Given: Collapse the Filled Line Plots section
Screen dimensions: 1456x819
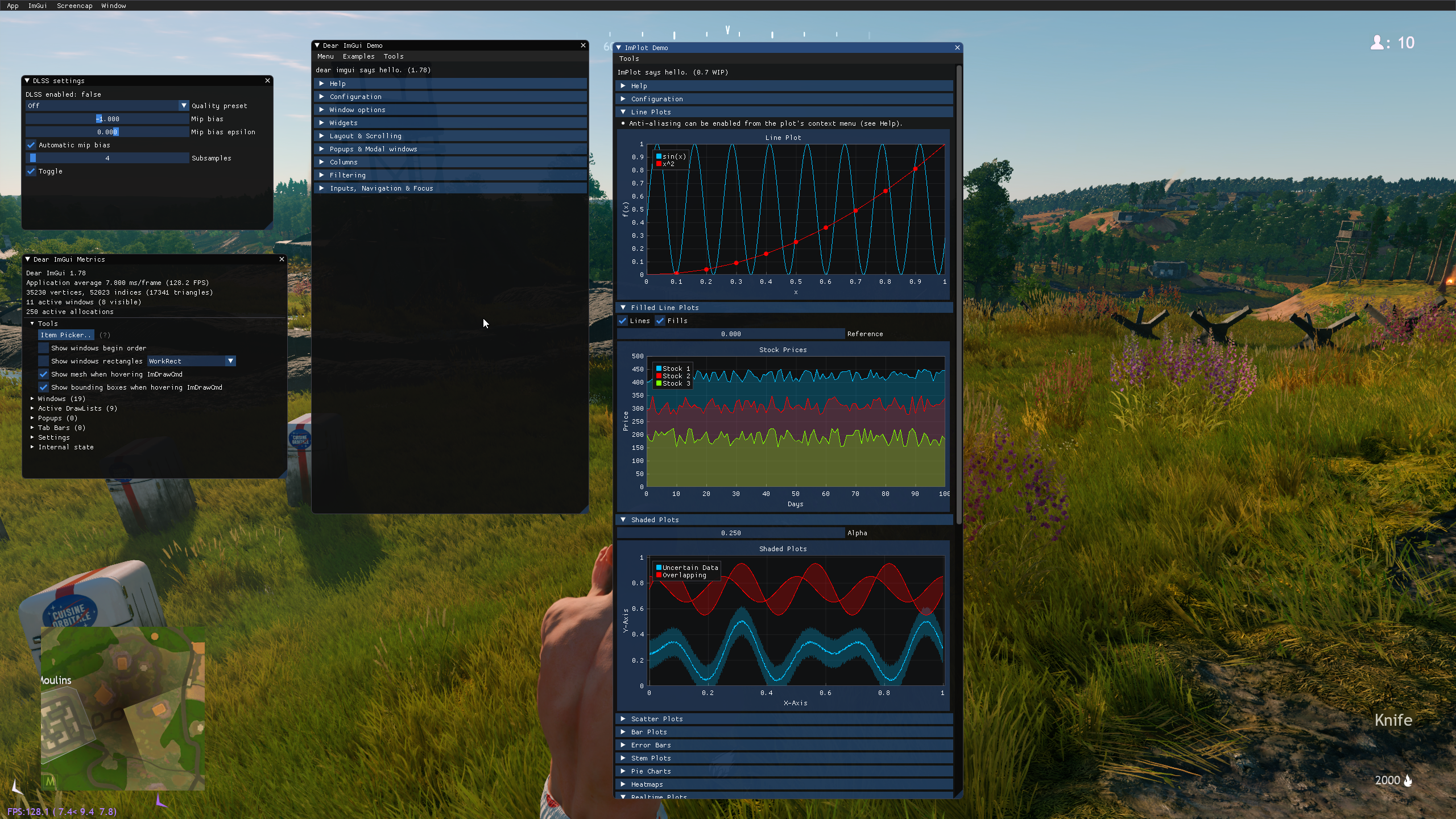Looking at the screenshot, I should click(x=784, y=308).
